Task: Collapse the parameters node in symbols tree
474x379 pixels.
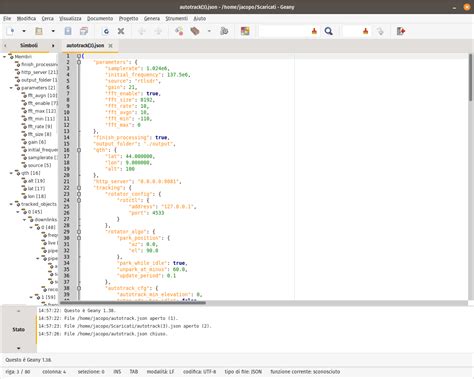Action: tap(11, 88)
